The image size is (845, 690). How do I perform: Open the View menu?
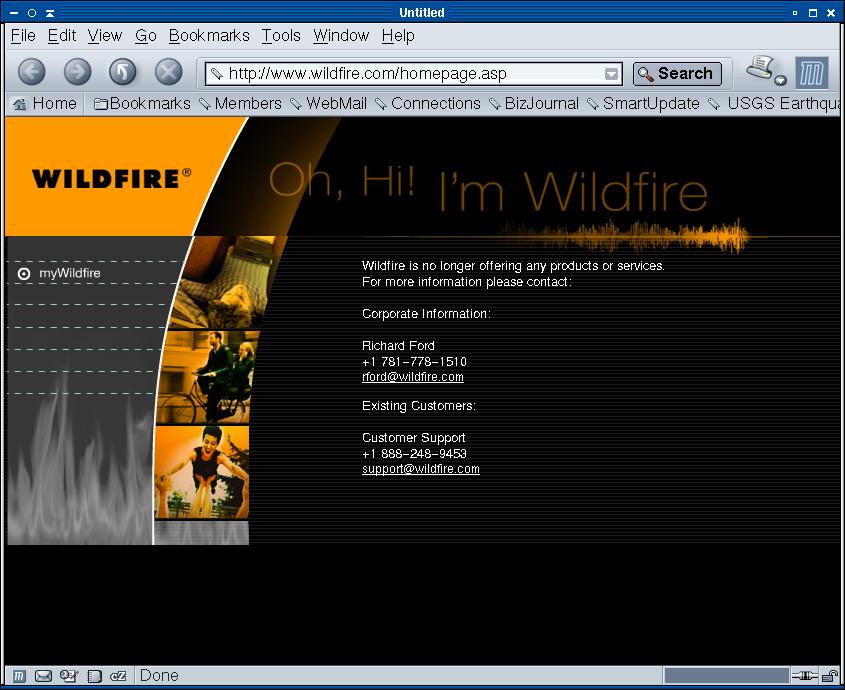click(105, 36)
